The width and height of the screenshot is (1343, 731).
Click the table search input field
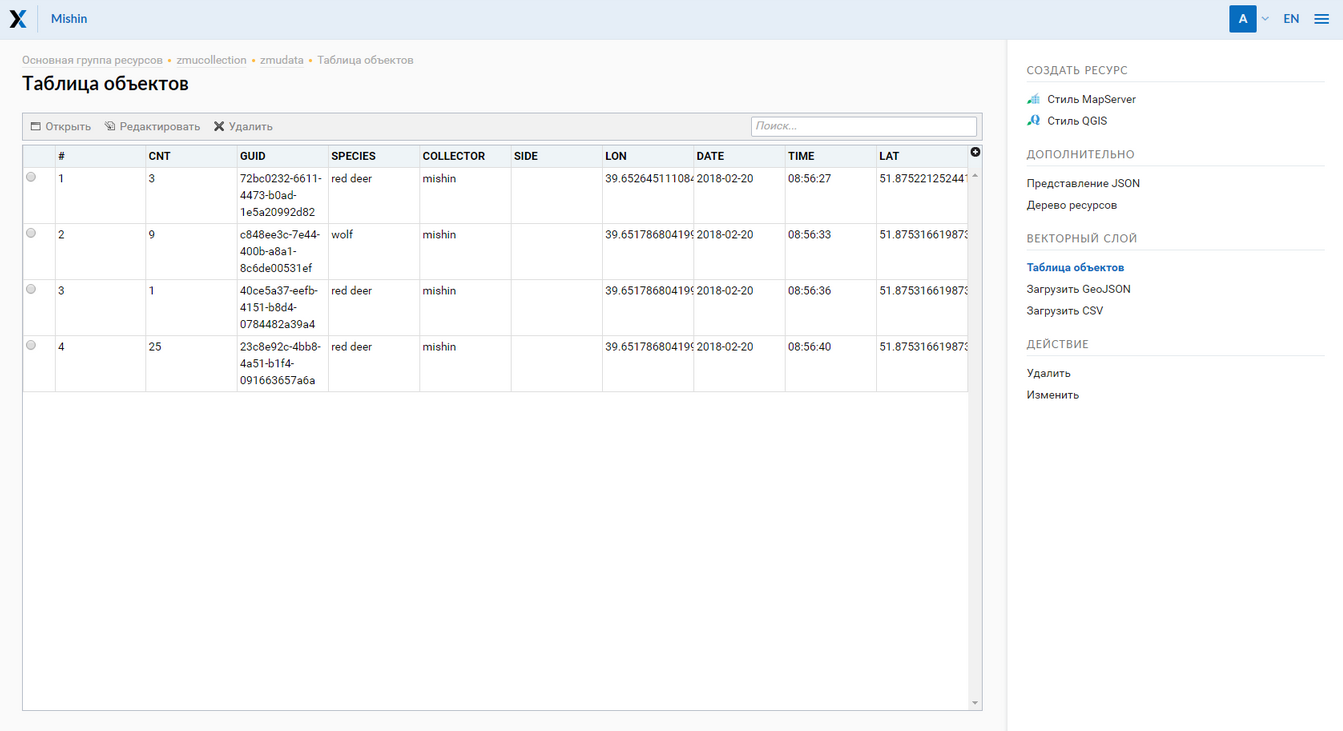click(x=863, y=126)
